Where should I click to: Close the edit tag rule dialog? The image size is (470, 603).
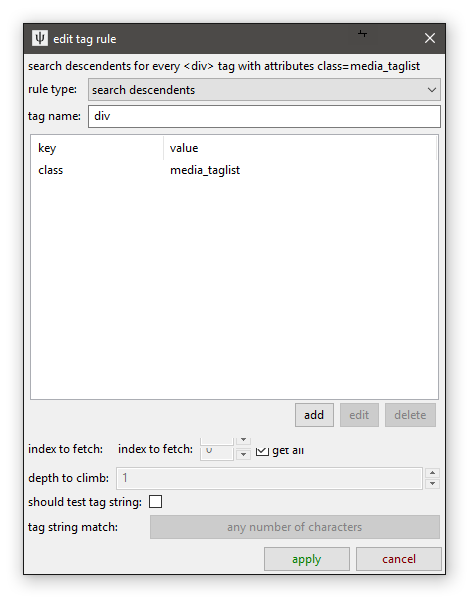click(430, 38)
